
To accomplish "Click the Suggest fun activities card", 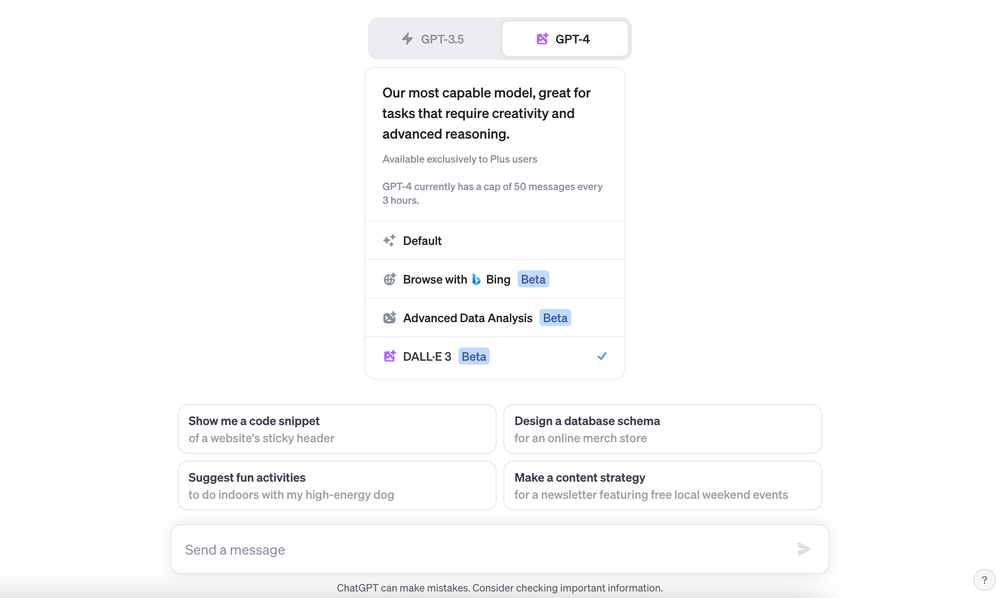I will pos(336,485).
